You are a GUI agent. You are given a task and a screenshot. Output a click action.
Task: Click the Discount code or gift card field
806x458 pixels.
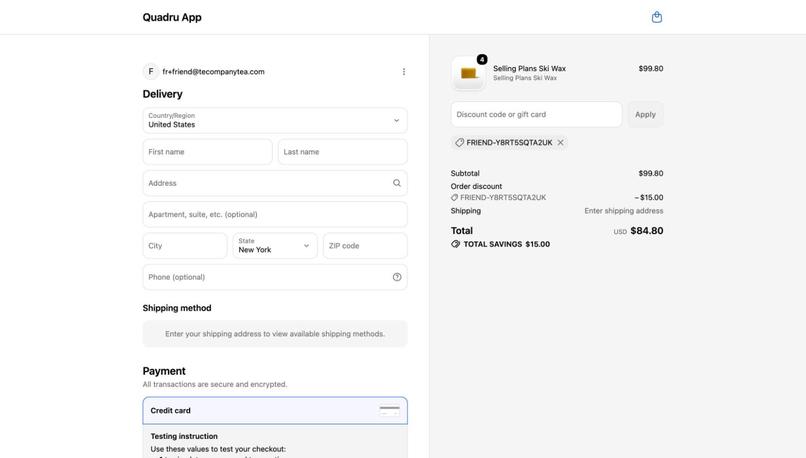536,114
